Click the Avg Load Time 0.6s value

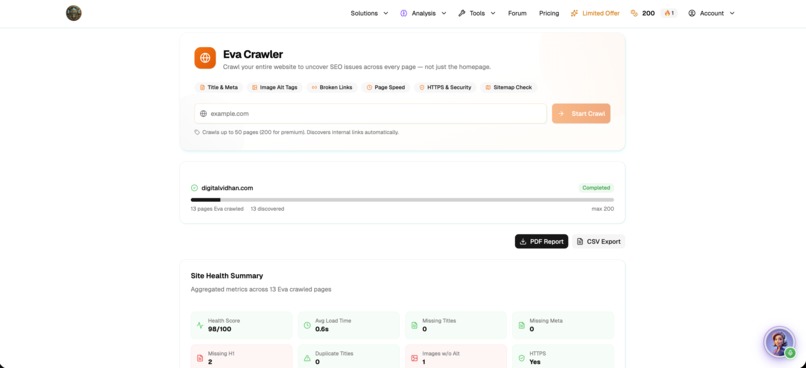pos(322,329)
